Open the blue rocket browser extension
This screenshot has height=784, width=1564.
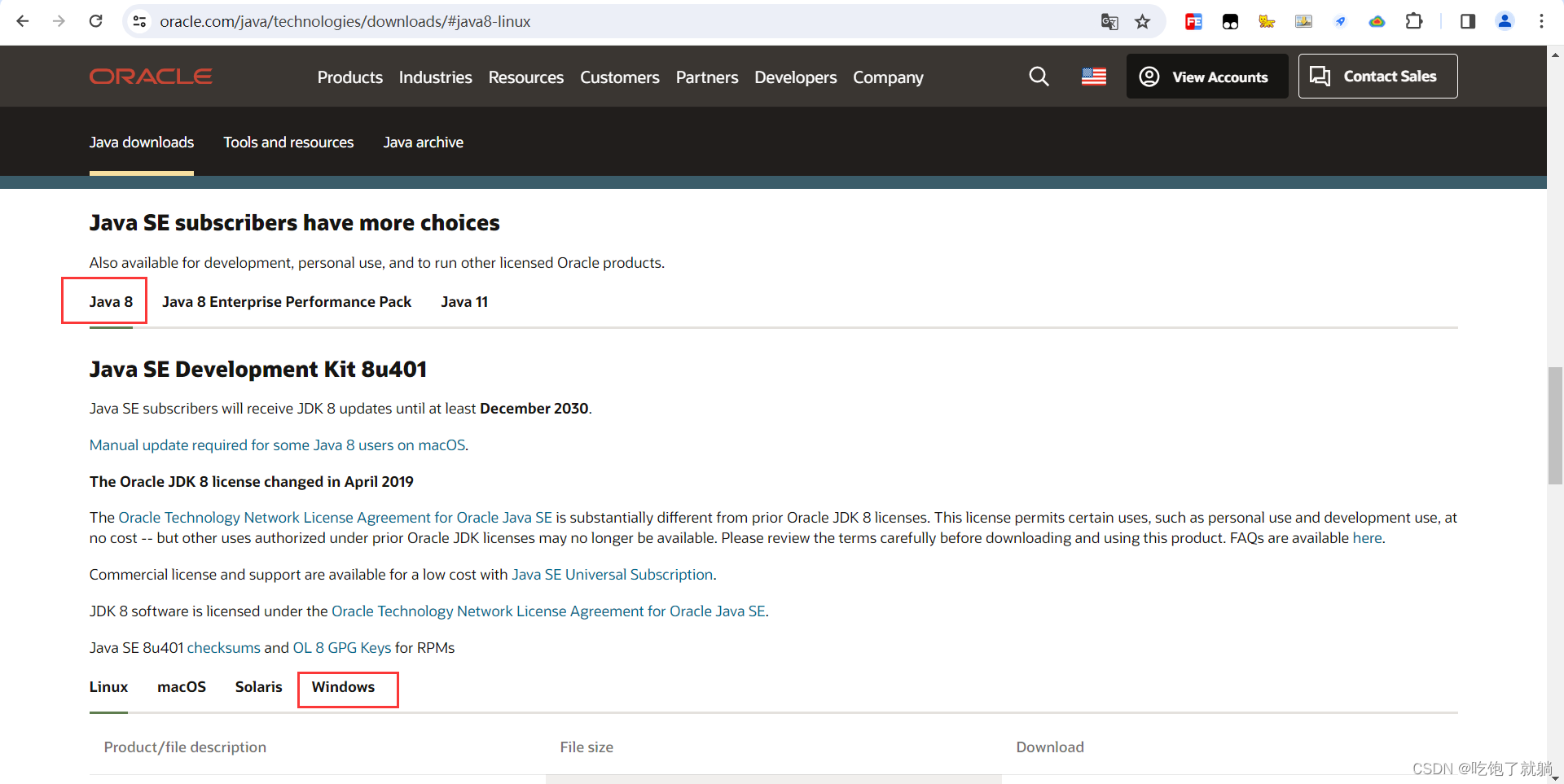pyautogui.click(x=1340, y=21)
